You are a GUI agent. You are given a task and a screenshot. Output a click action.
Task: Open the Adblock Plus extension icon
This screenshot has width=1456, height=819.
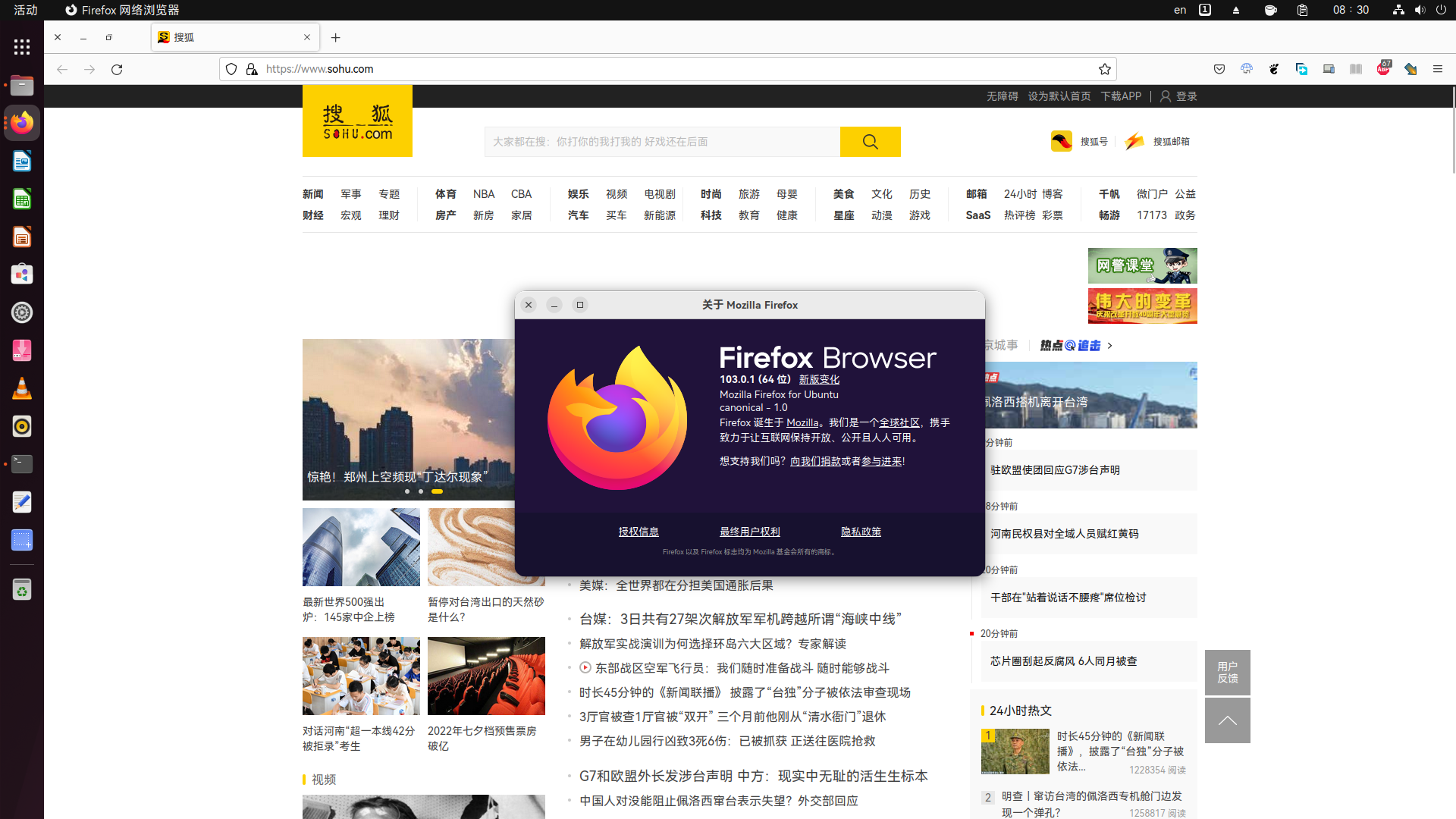click(1383, 67)
